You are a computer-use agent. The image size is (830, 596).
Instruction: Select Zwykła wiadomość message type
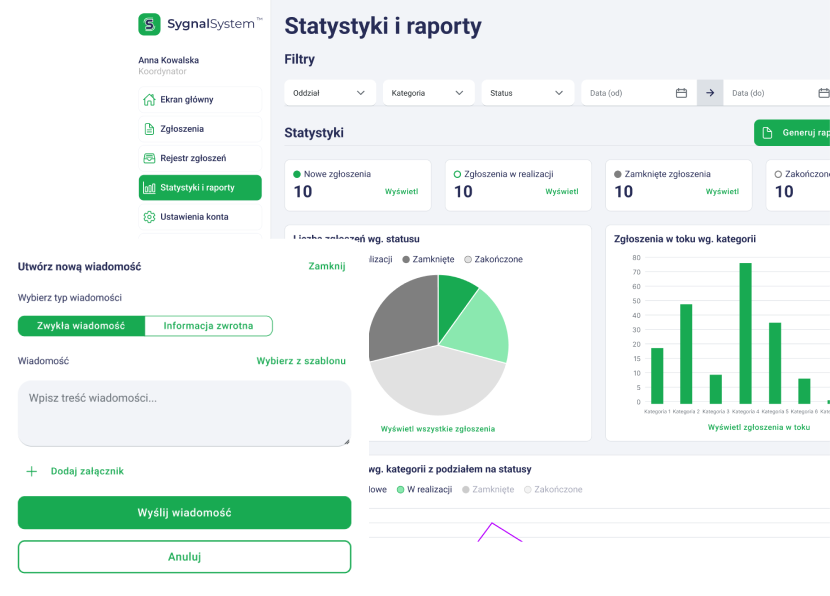(81, 326)
